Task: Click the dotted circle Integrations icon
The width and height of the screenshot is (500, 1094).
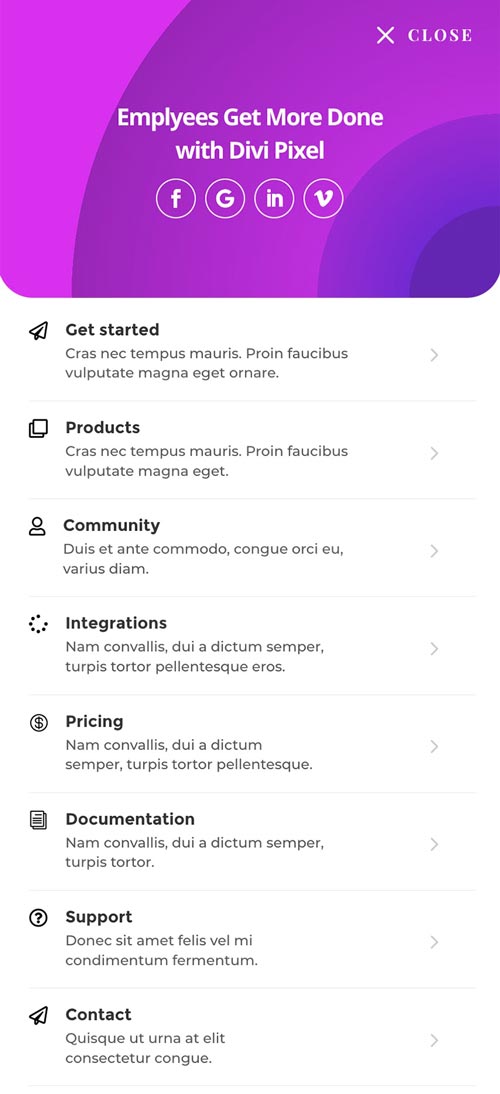Action: (x=38, y=624)
